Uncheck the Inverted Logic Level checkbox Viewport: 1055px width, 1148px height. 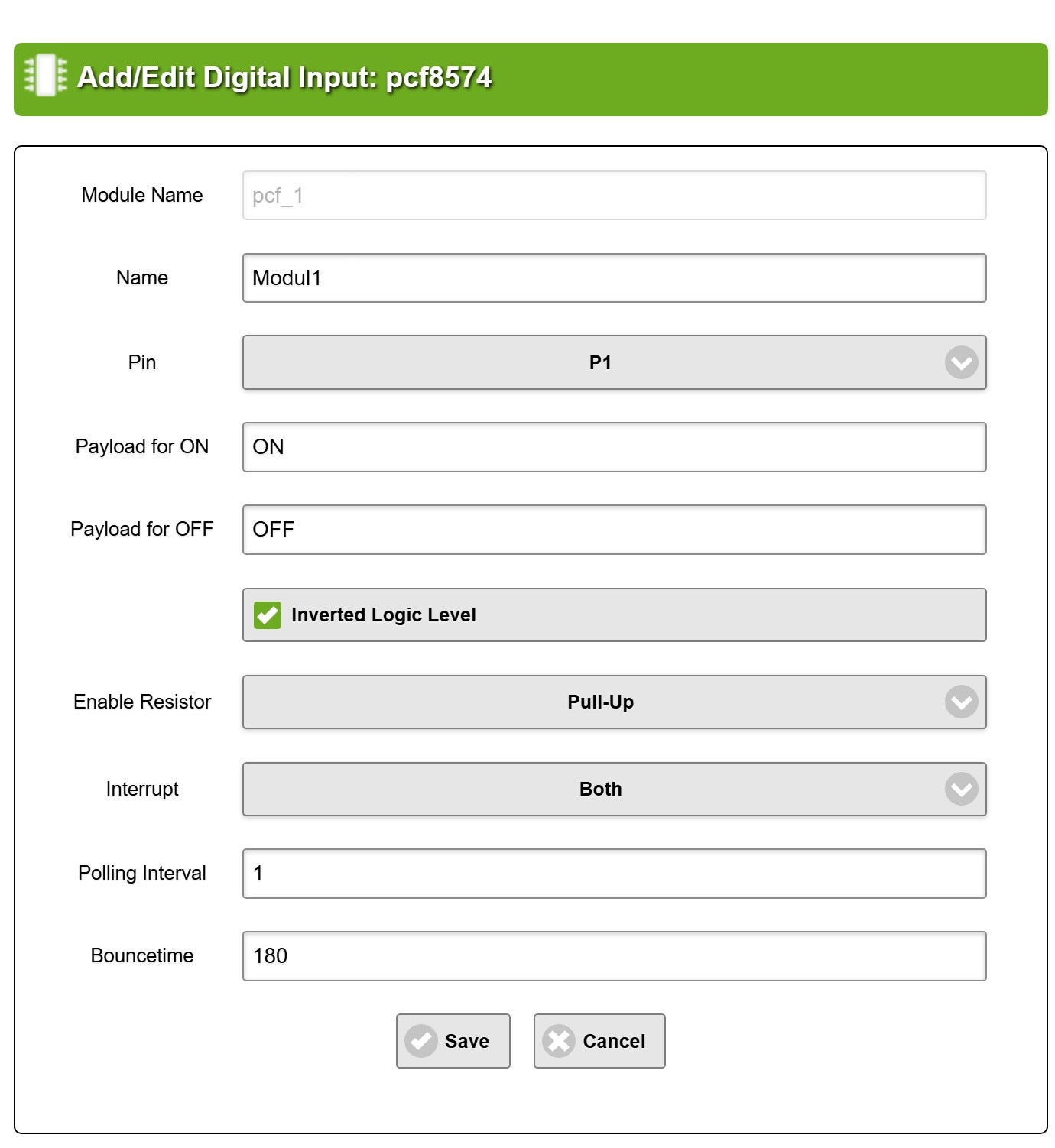pos(268,615)
